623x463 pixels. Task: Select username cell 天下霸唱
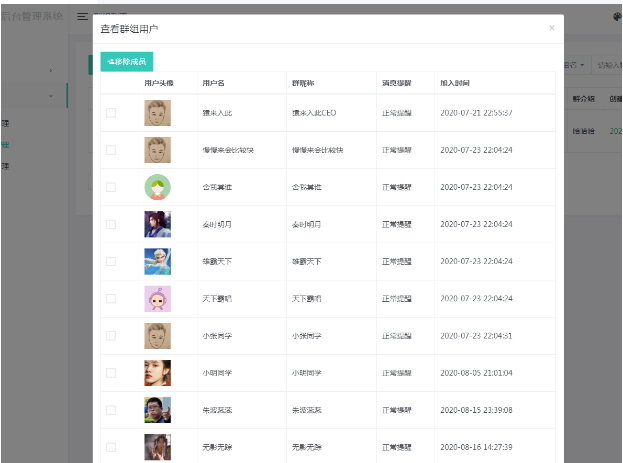click(217, 298)
